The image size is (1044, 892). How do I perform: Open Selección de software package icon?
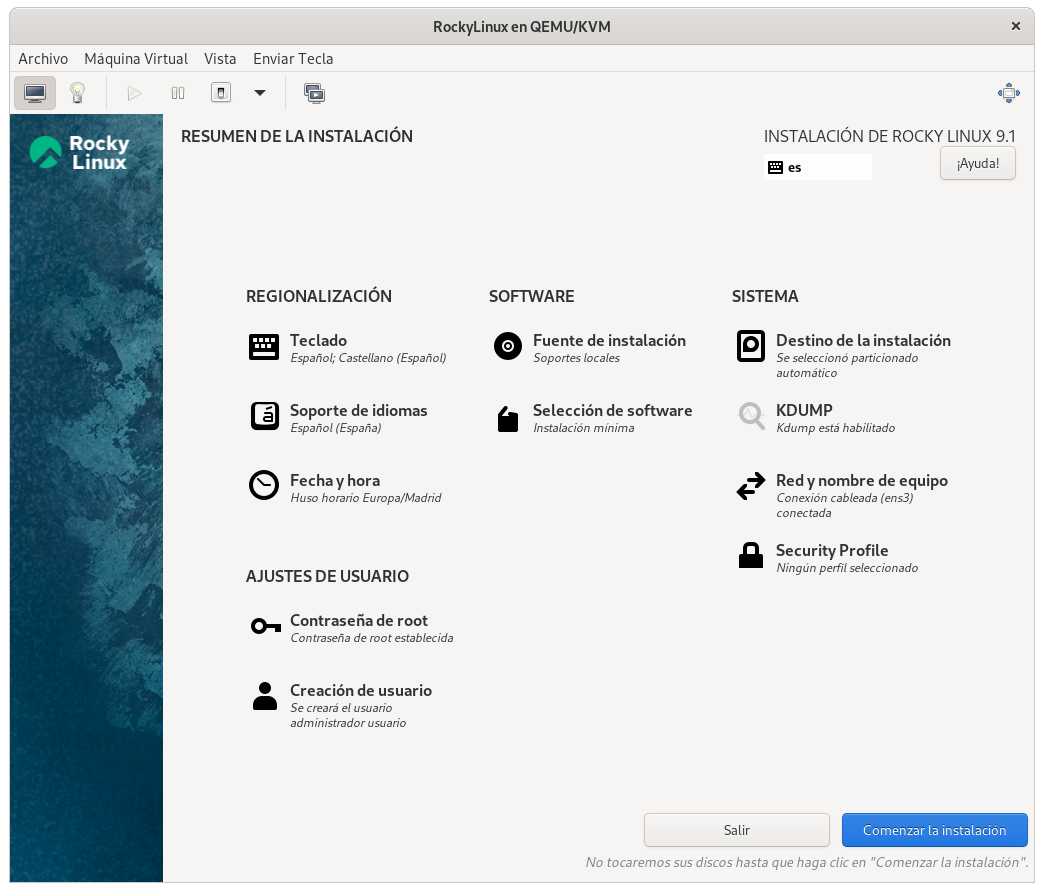(x=508, y=418)
